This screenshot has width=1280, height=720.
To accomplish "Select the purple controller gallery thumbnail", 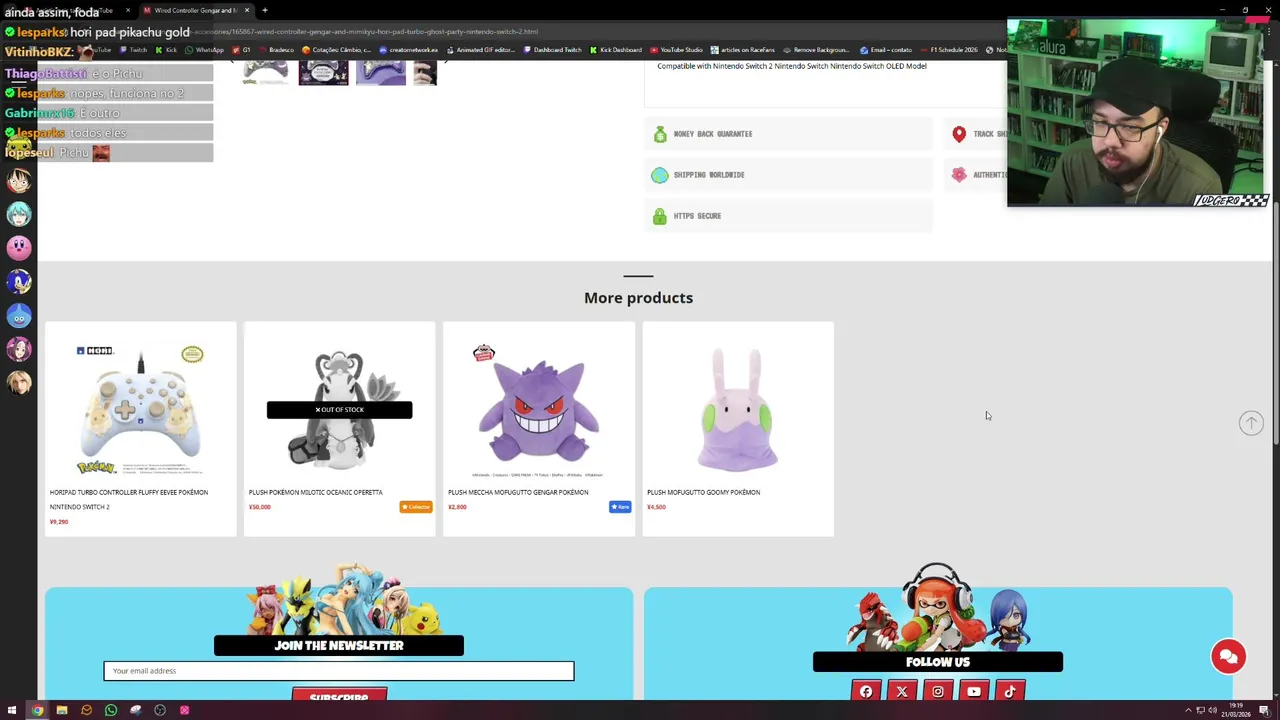I will [x=381, y=73].
